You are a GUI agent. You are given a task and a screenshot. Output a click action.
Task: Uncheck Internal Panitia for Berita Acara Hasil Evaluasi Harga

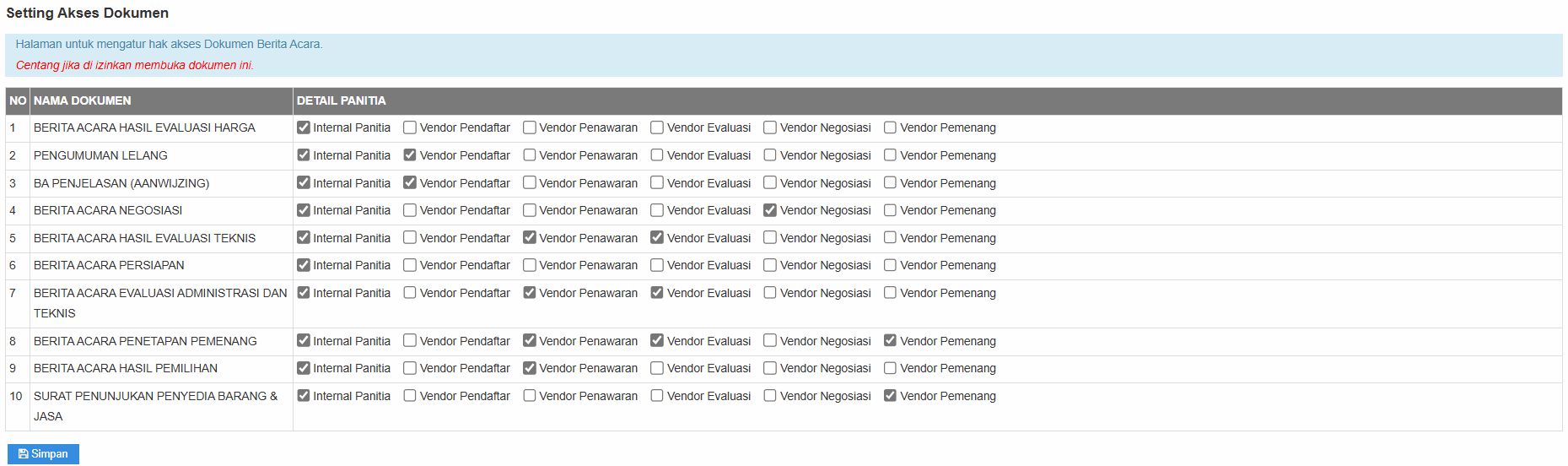pyautogui.click(x=304, y=127)
